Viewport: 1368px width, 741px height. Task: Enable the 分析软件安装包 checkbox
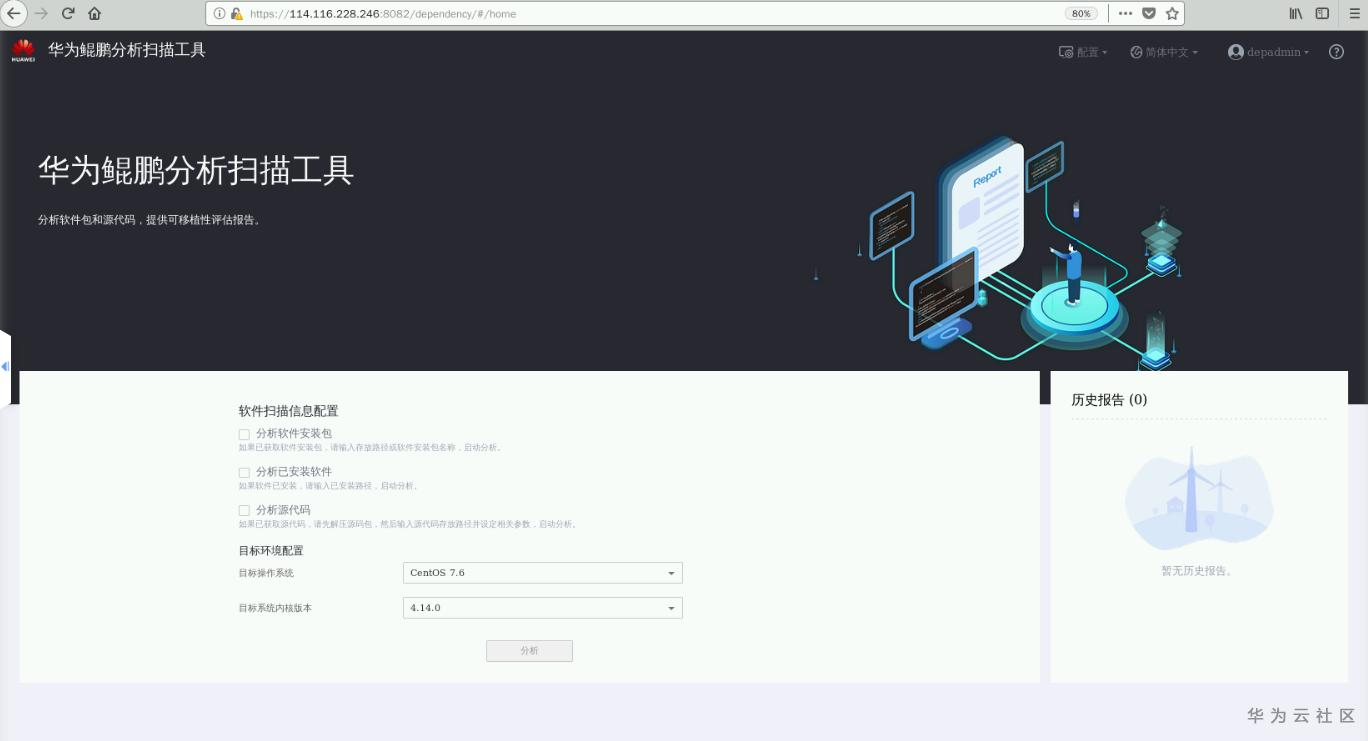tap(244, 434)
